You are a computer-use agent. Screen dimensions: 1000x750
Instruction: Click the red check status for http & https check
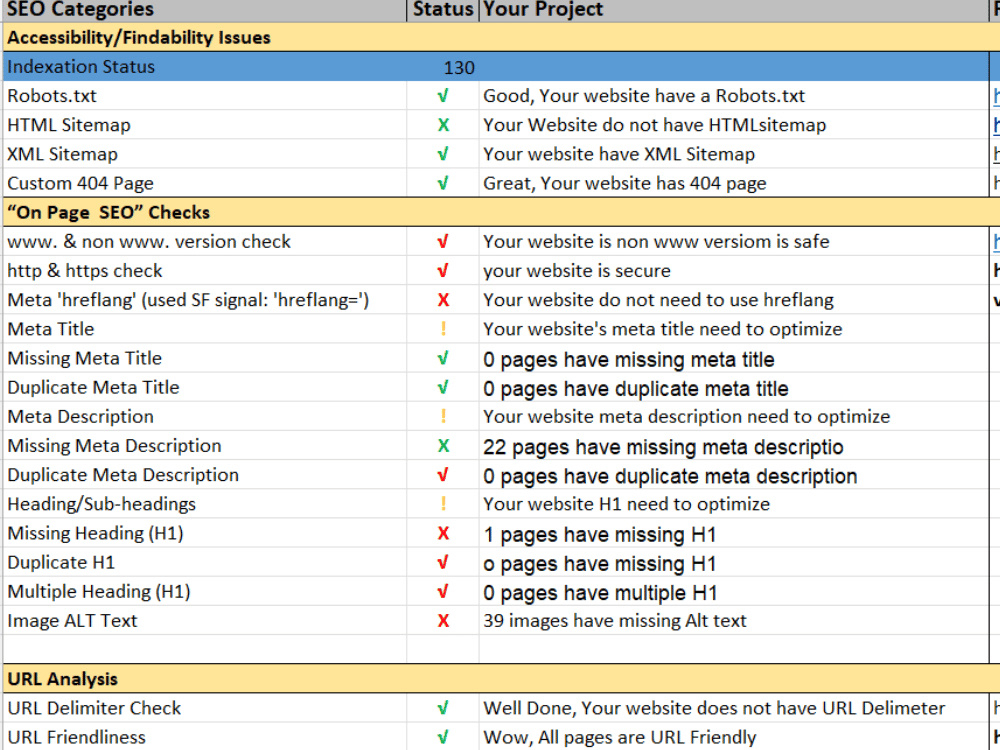[443, 271]
